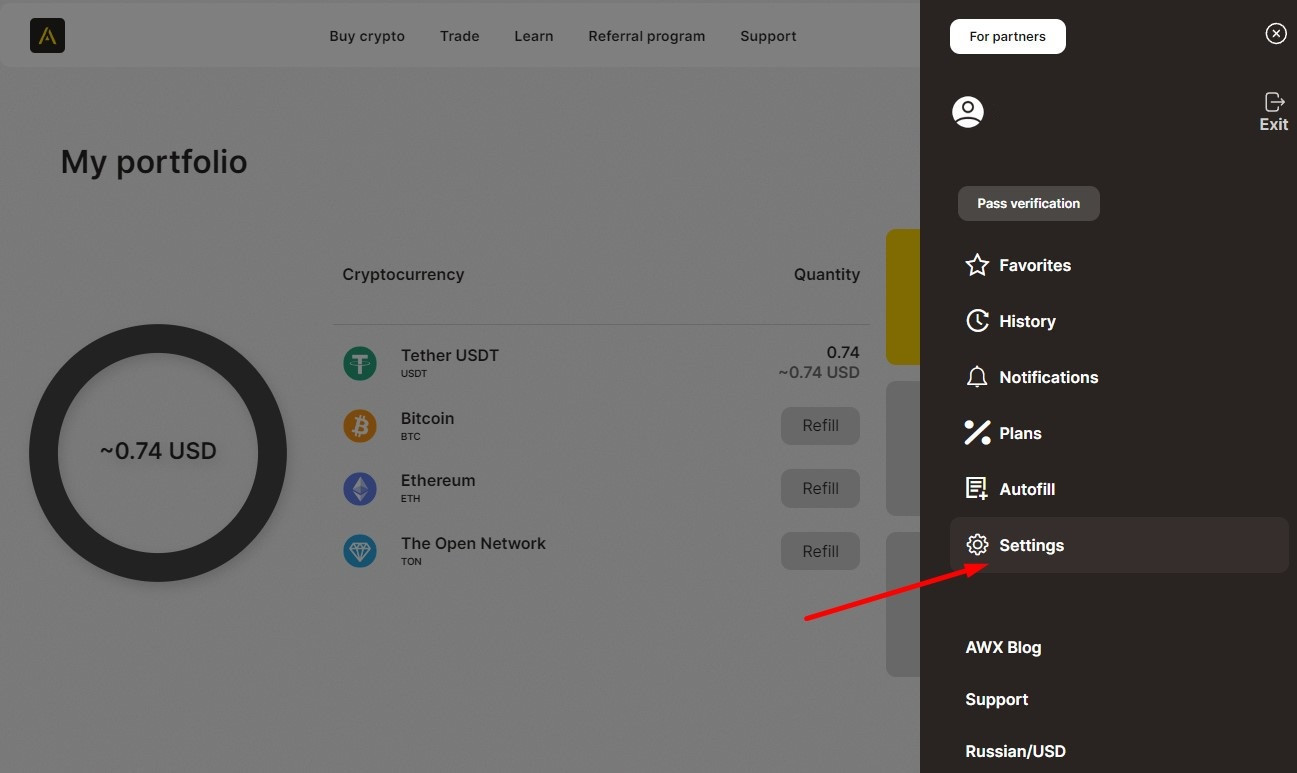Click the Tether USDT coin icon

coord(360,363)
